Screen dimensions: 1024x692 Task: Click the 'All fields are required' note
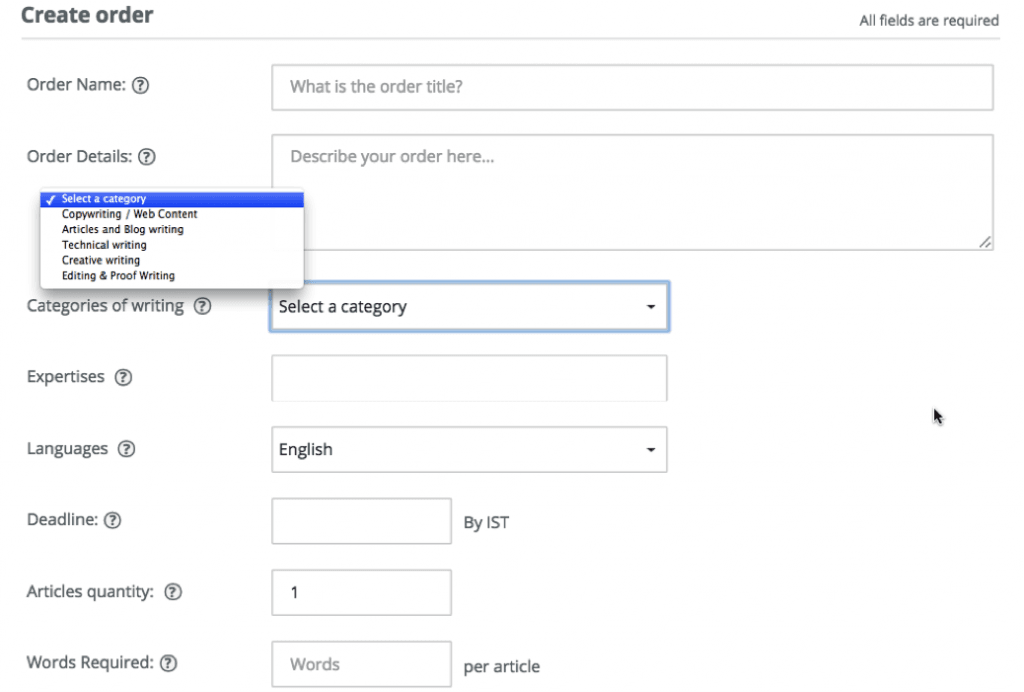click(x=929, y=21)
